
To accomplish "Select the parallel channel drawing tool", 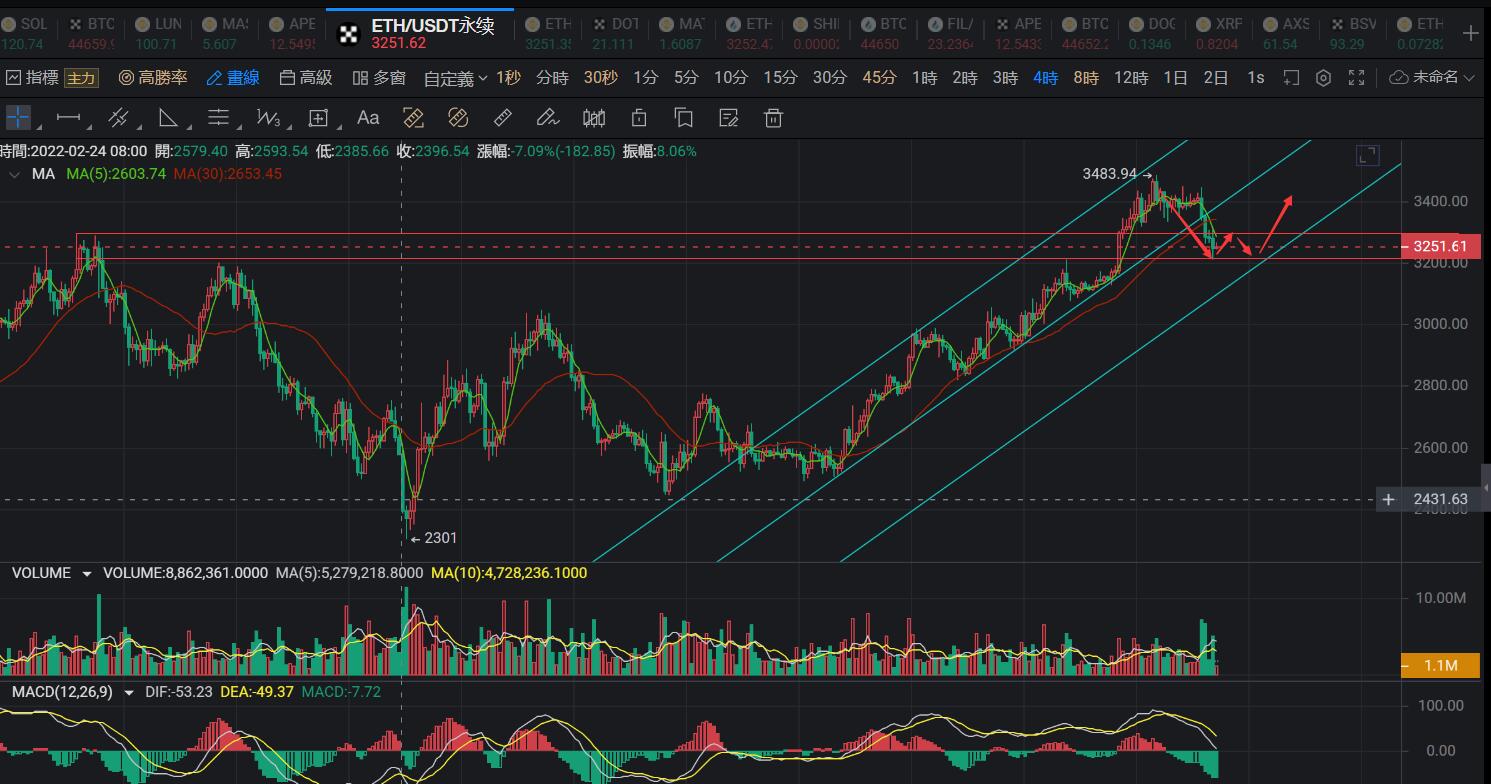I will pos(119,118).
